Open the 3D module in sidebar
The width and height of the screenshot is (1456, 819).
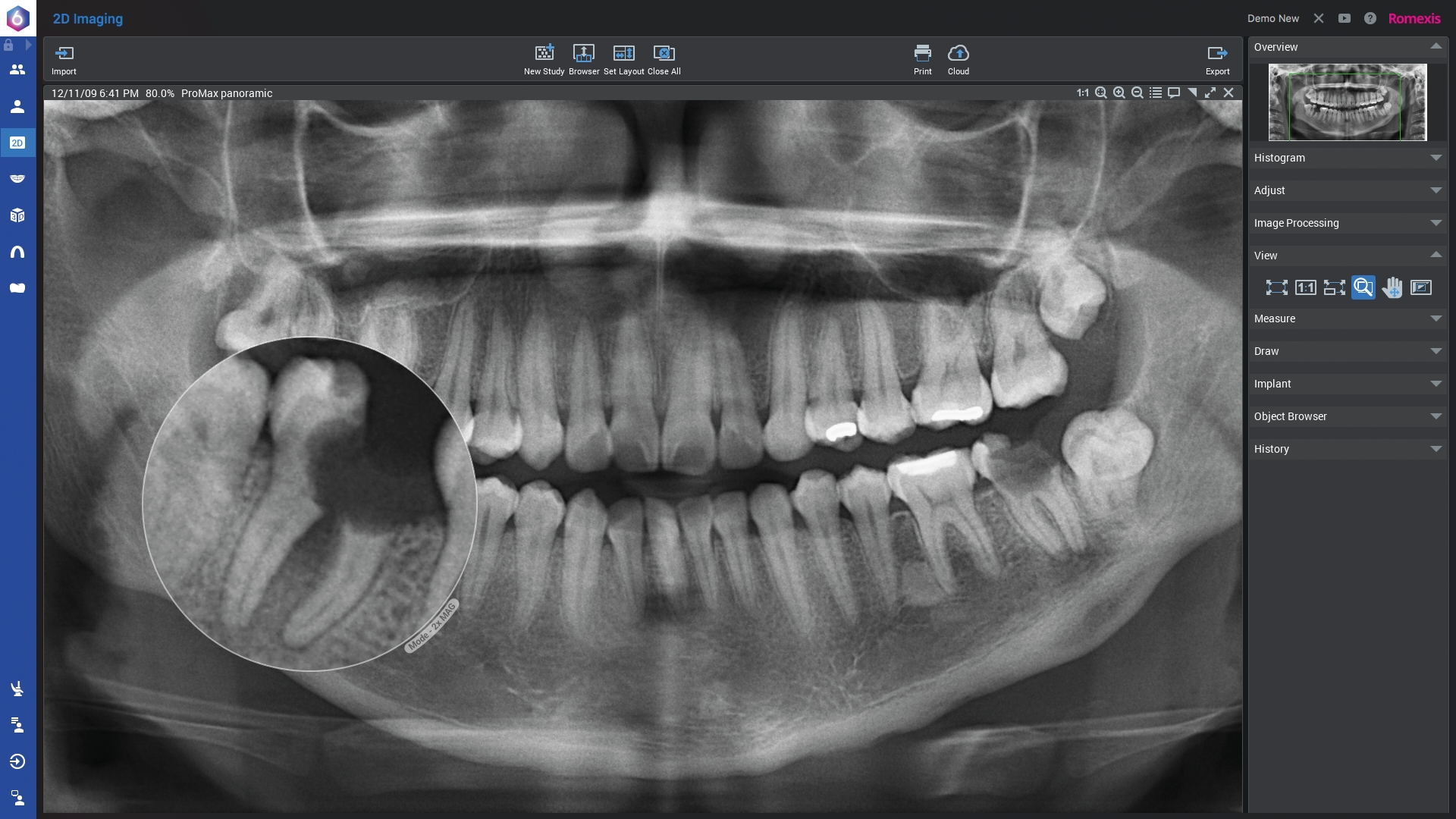17,215
